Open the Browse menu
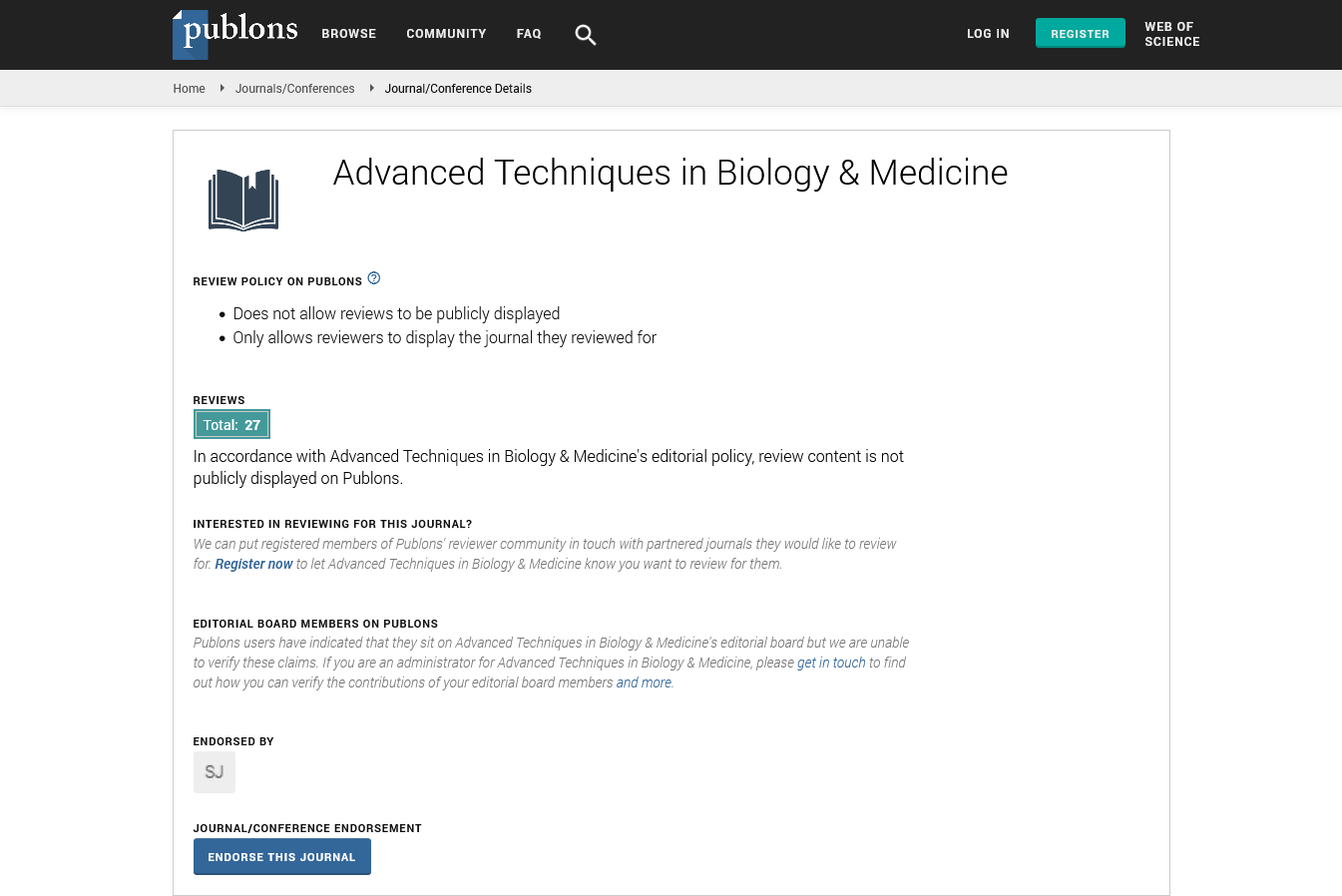1342x896 pixels. 349,34
